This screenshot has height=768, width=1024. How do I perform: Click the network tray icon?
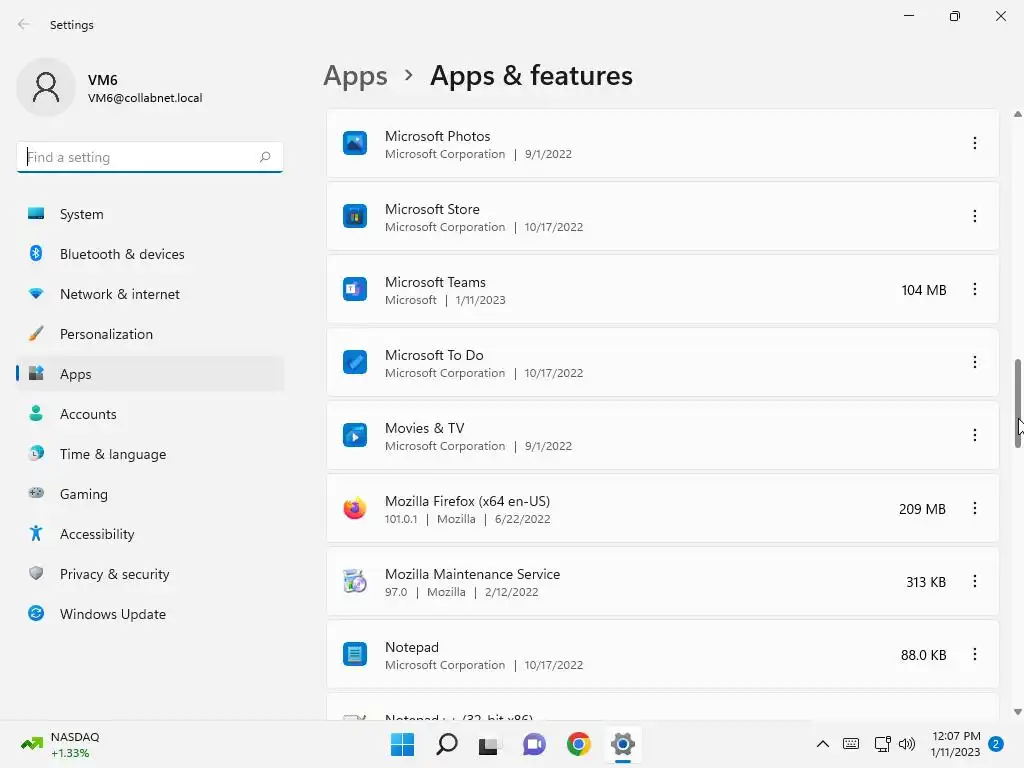[882, 744]
